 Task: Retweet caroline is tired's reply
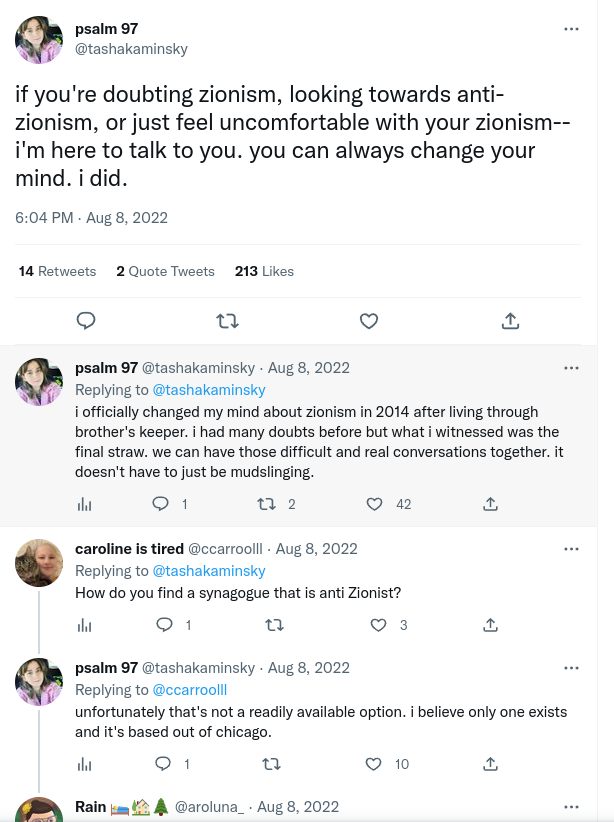pyautogui.click(x=274, y=625)
